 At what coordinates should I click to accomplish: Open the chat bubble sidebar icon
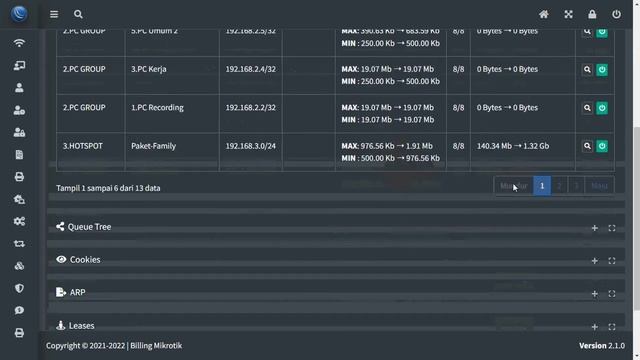coord(19,311)
